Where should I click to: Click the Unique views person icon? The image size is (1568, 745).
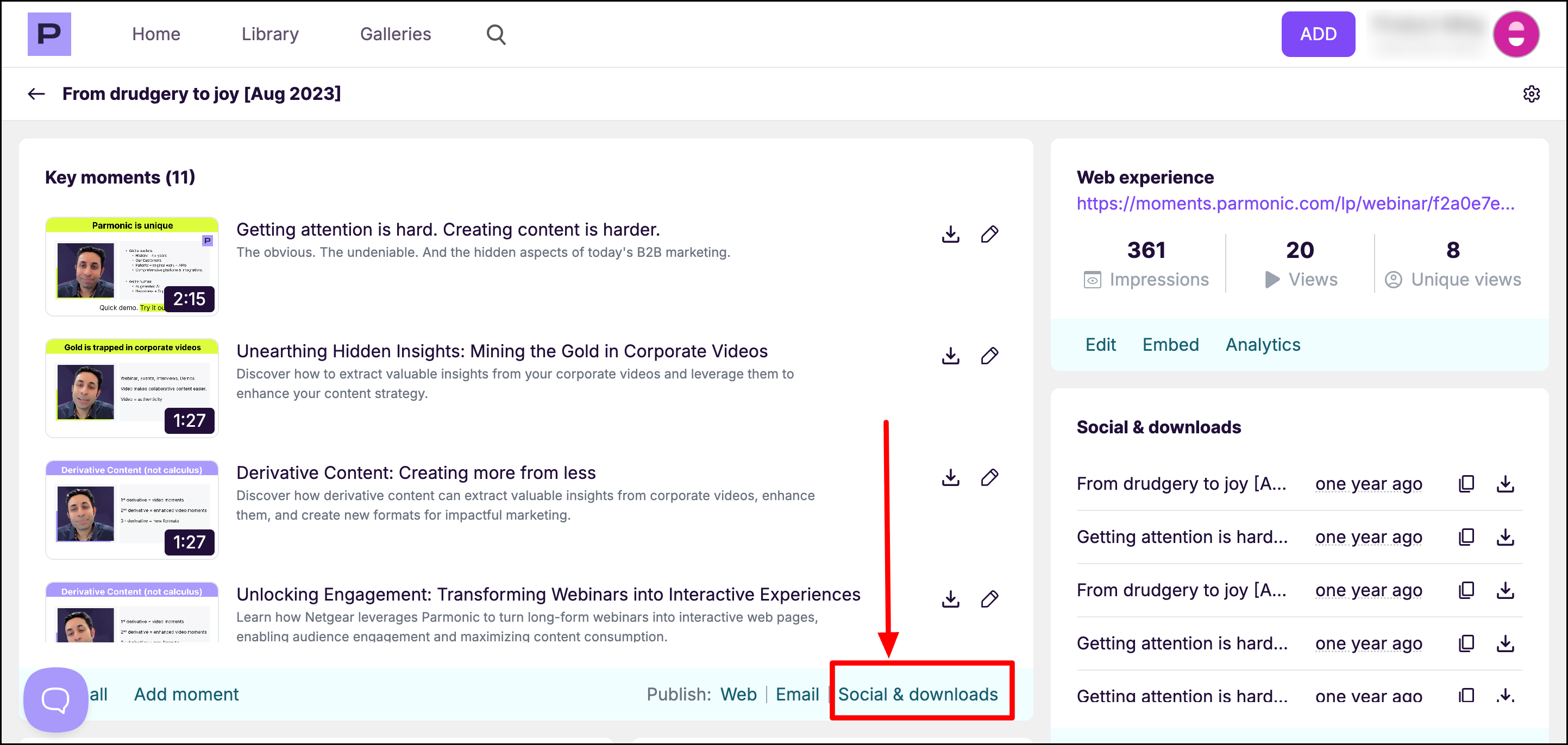(1393, 280)
